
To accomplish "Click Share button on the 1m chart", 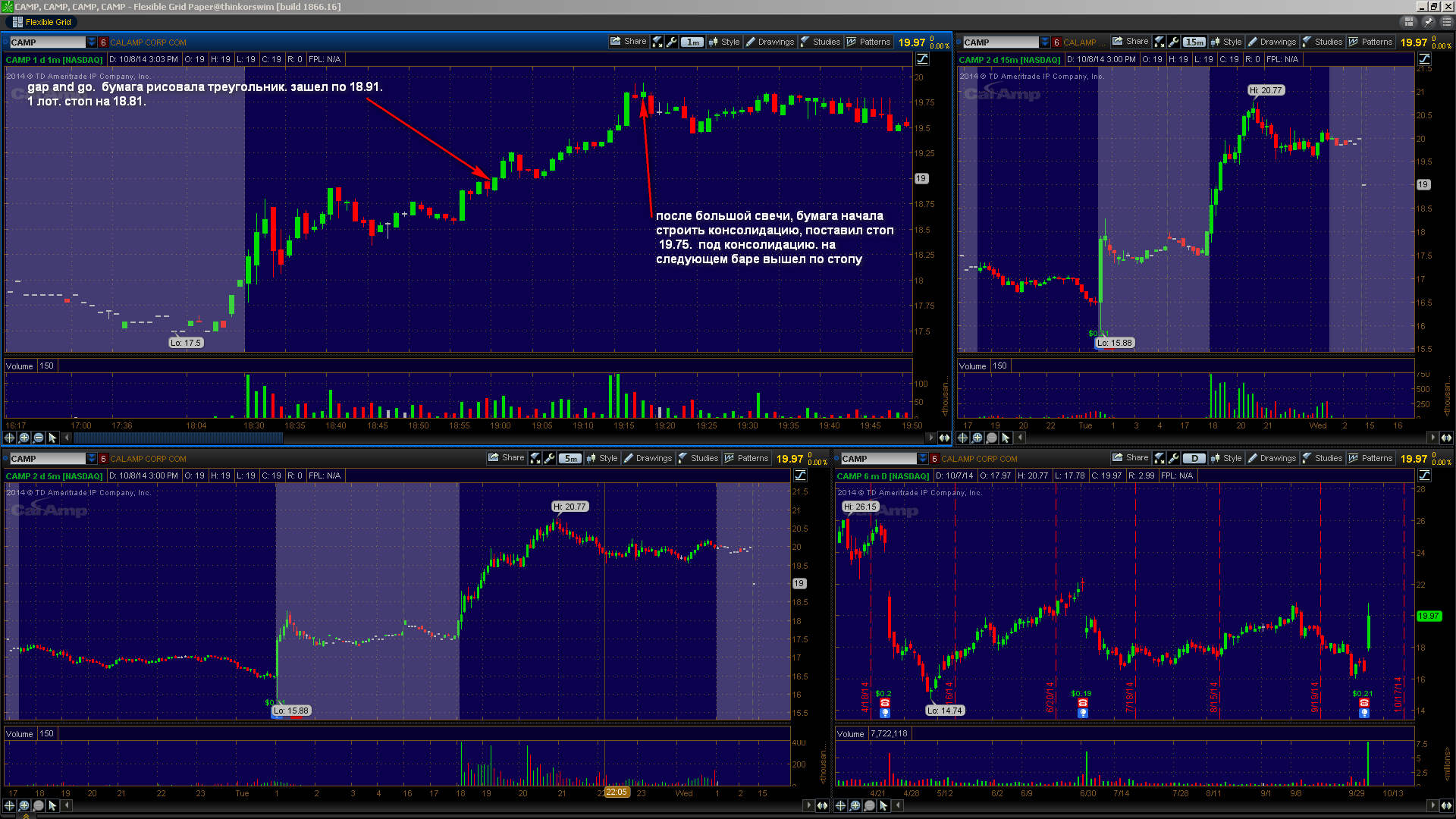I will point(629,42).
